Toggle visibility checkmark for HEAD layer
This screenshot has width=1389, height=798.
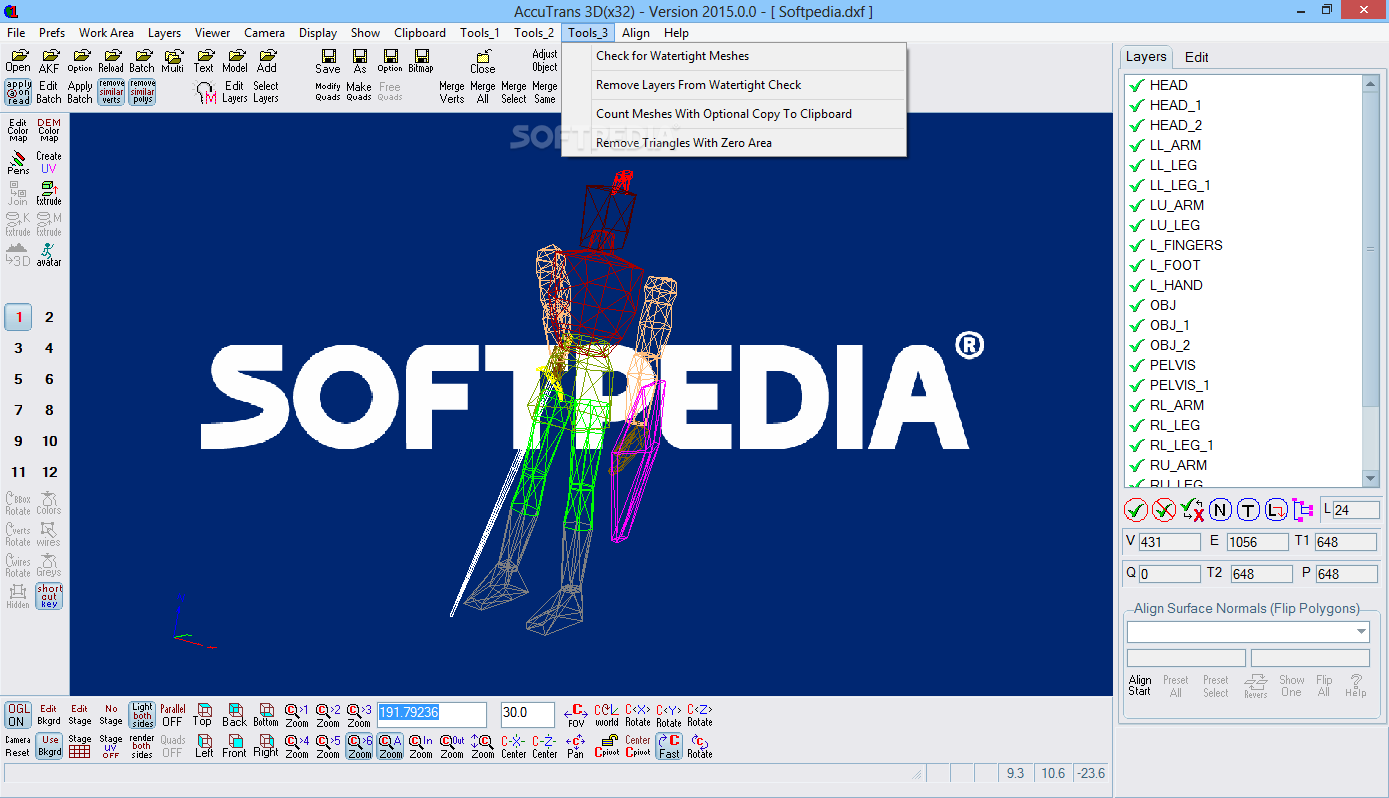1136,85
